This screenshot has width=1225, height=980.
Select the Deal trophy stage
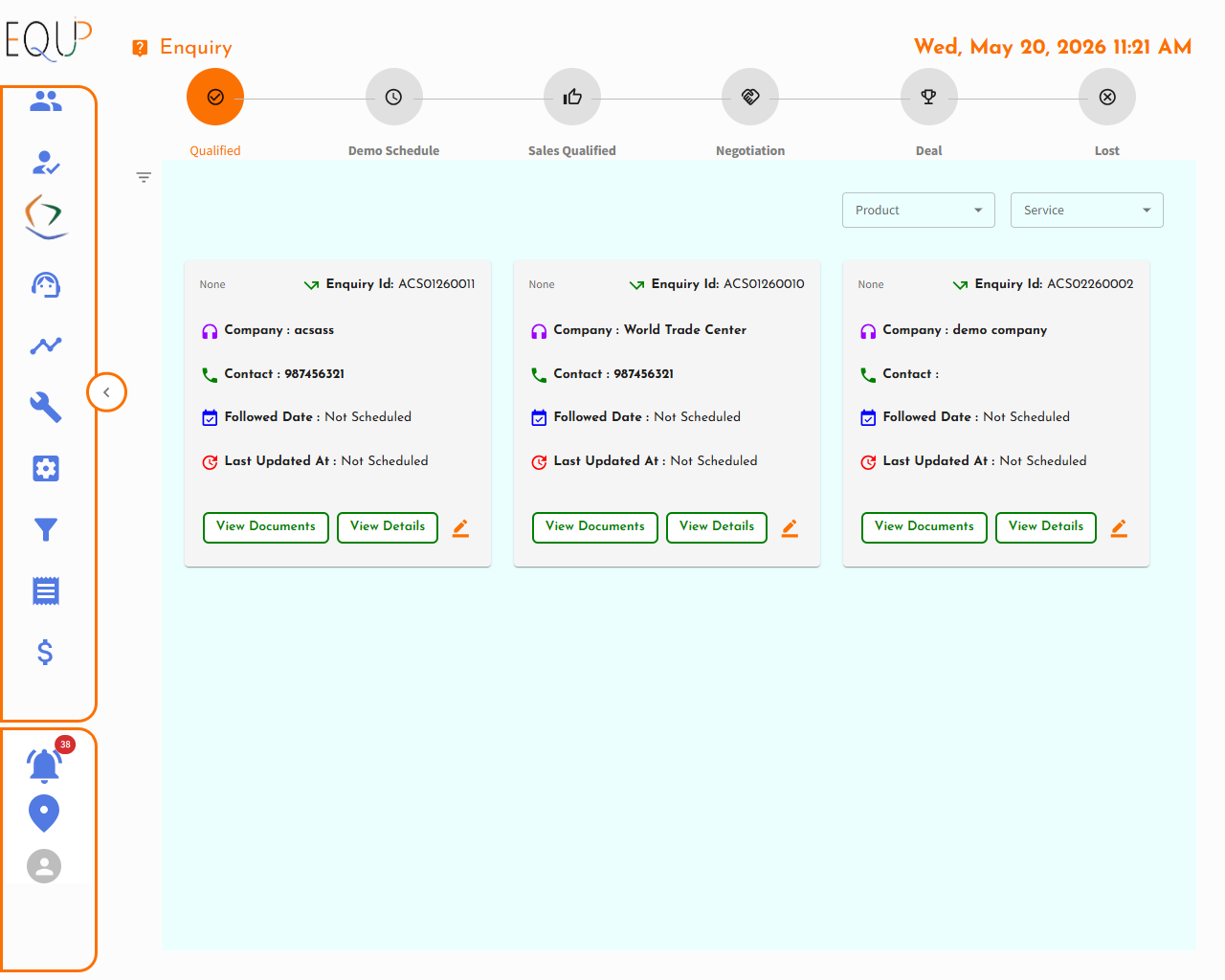click(929, 97)
